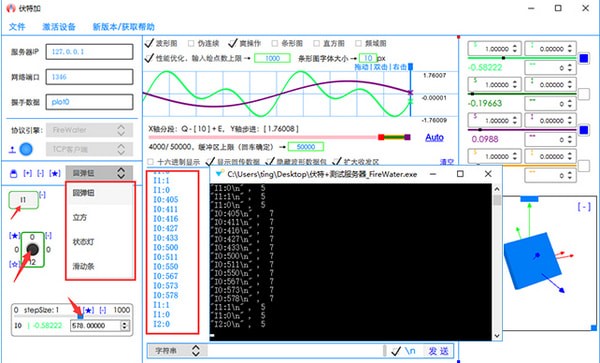Click the black joystick knob
The image size is (600, 363).
pos(33,249)
